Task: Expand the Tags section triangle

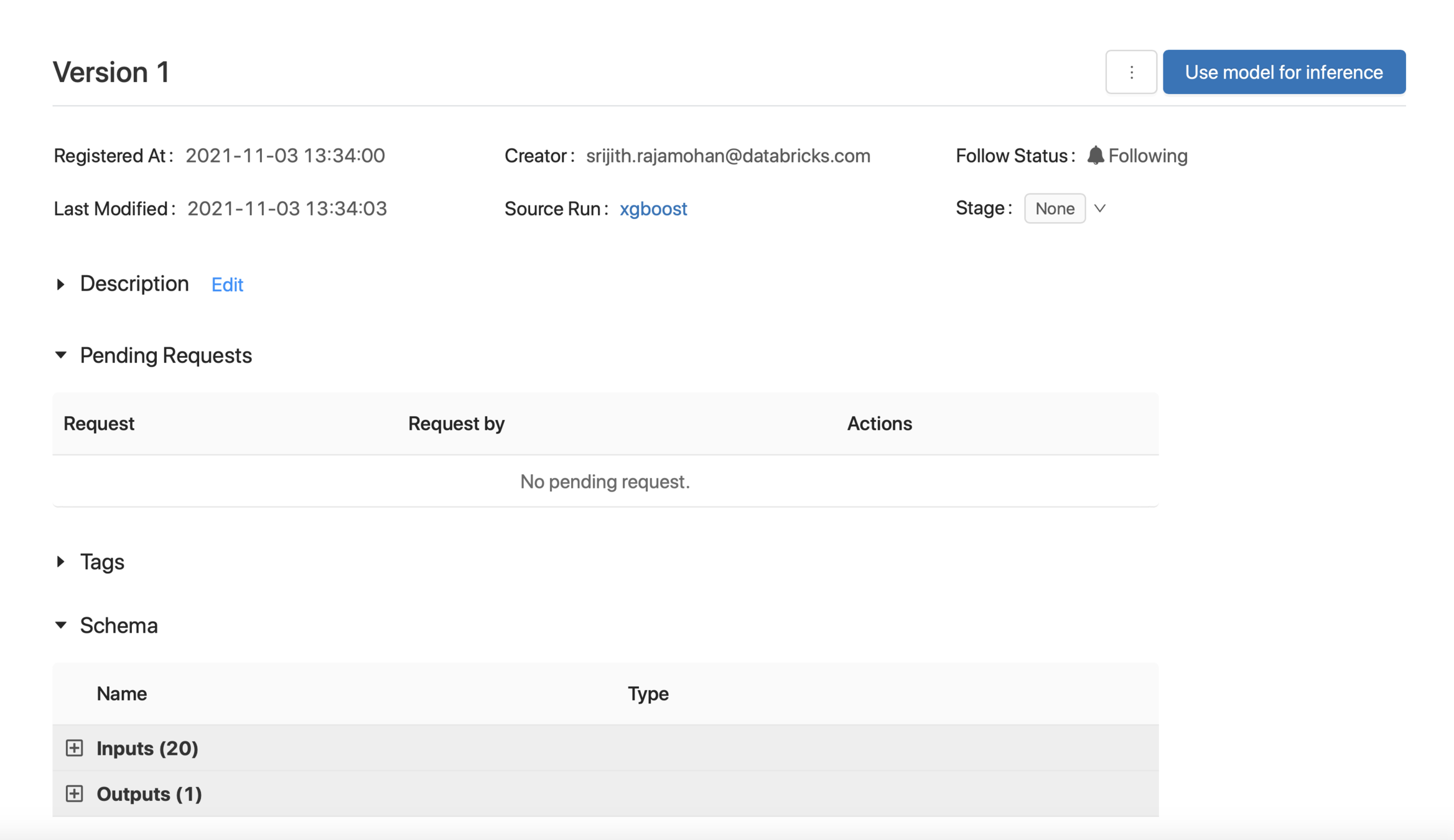Action: [60, 562]
